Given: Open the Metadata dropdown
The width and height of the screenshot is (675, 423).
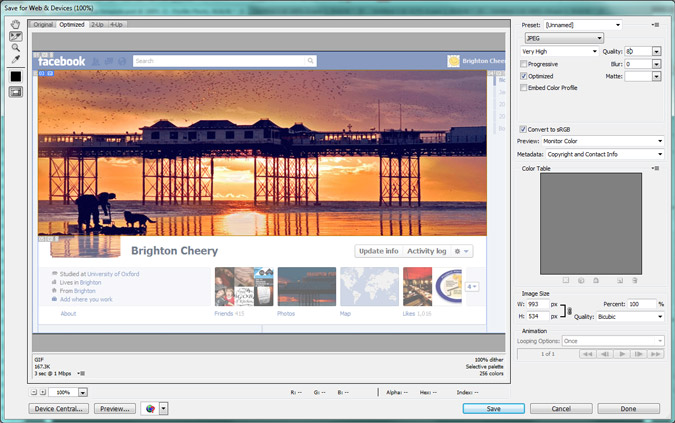Looking at the screenshot, I should click(x=603, y=154).
